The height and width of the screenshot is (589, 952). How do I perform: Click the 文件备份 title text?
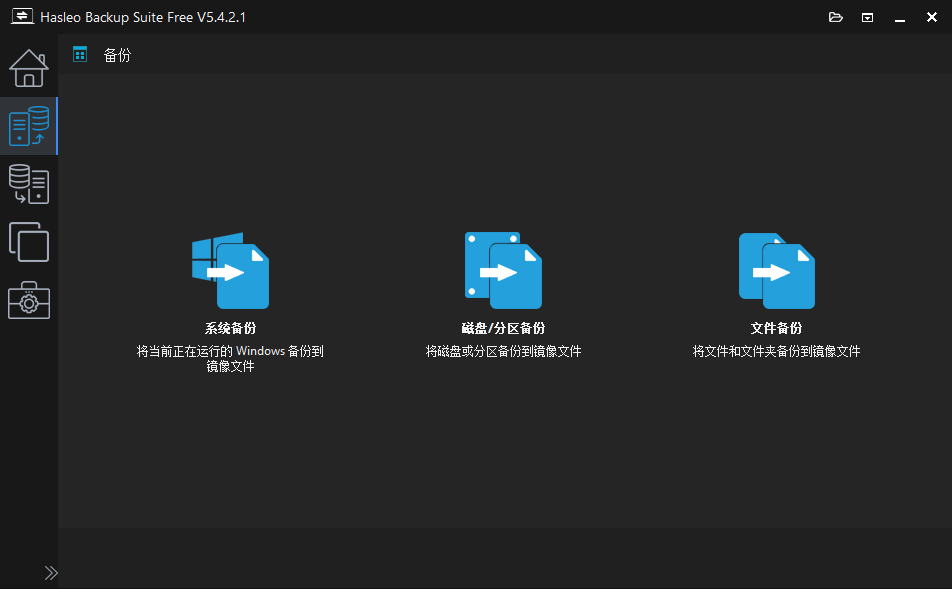tap(776, 328)
